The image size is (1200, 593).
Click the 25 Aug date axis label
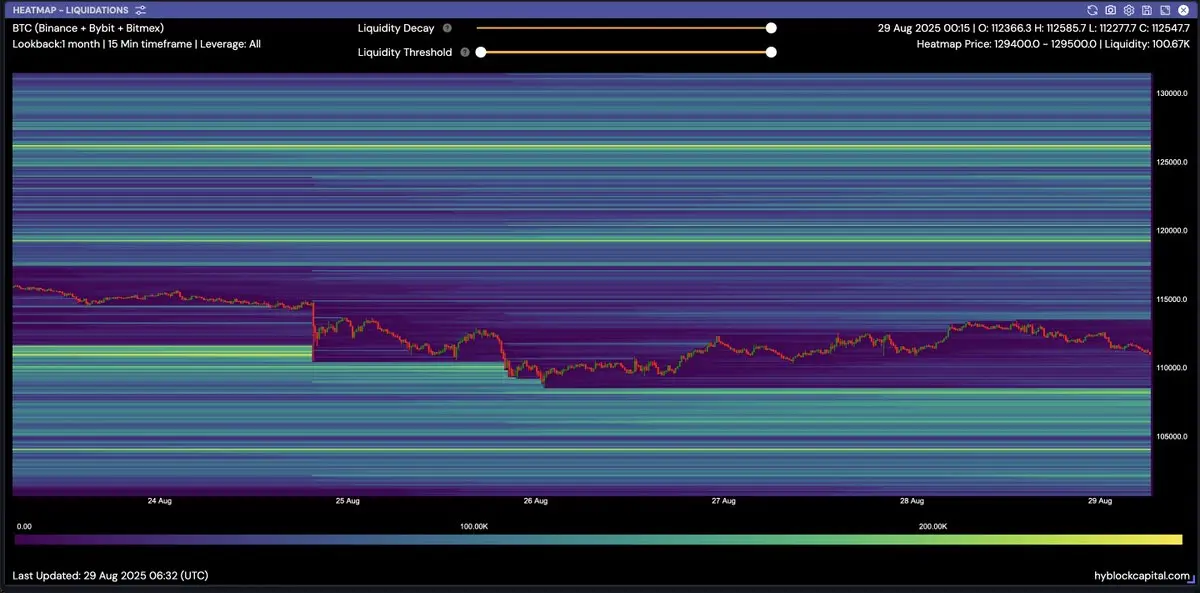(347, 501)
